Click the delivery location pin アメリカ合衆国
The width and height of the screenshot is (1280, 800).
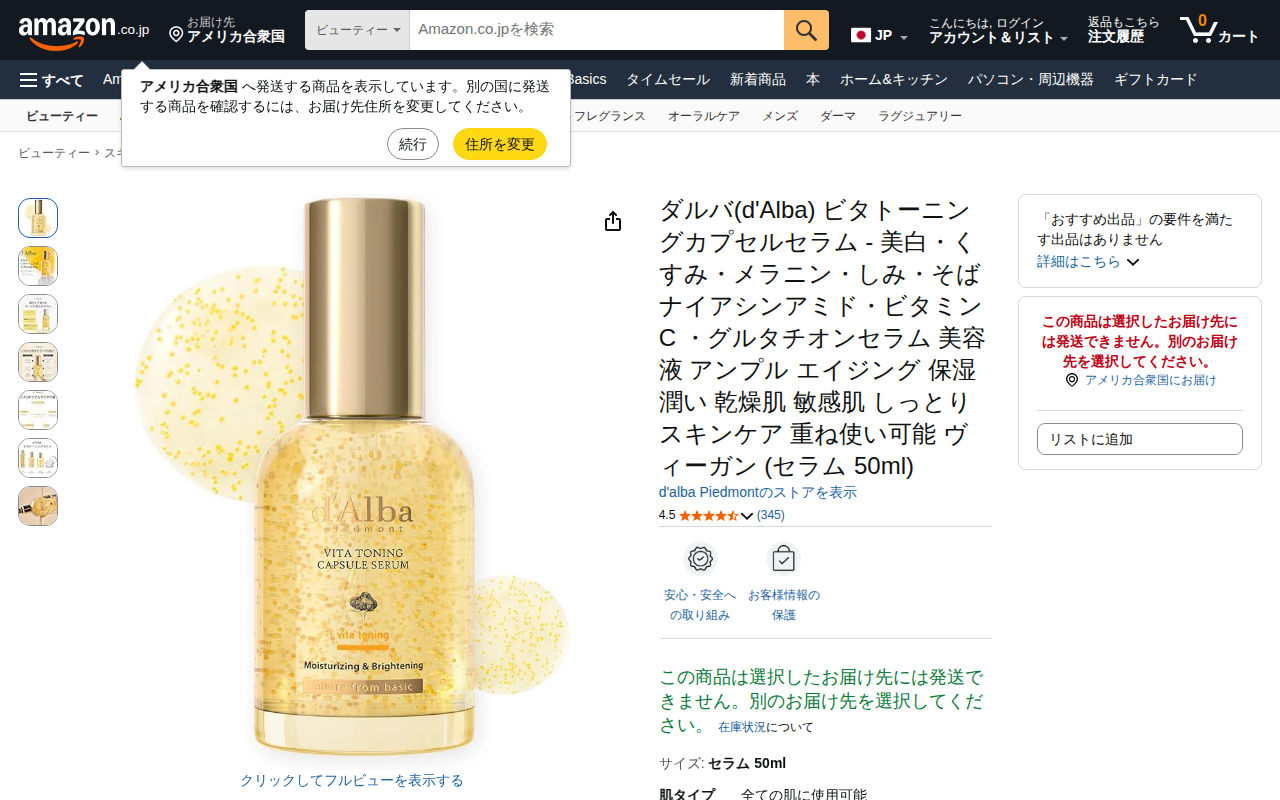click(227, 30)
